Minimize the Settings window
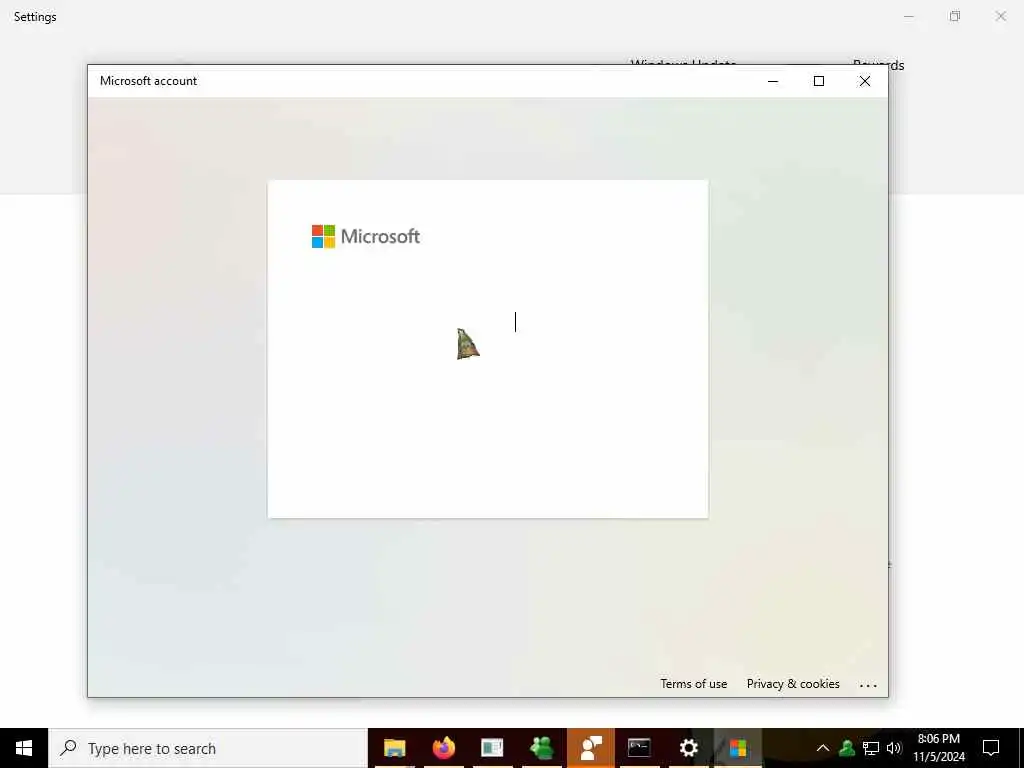This screenshot has height=768, width=1024. [909, 16]
